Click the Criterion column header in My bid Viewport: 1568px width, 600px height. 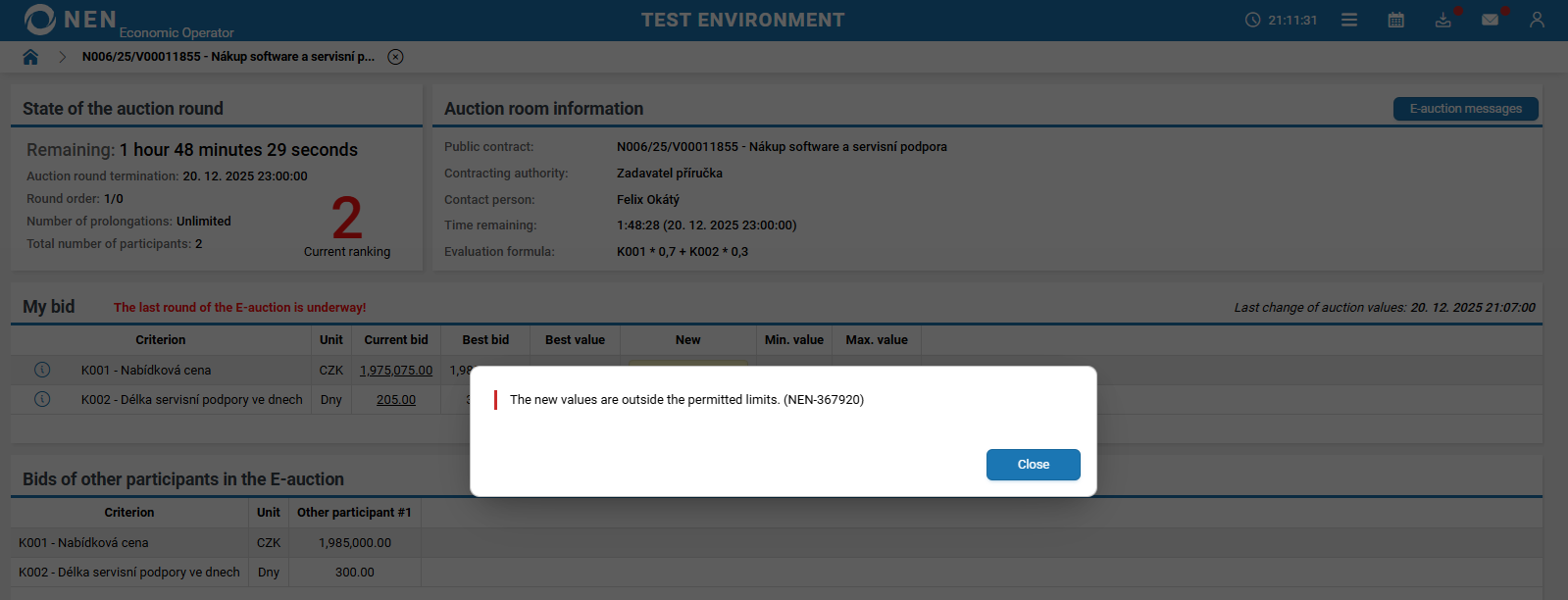point(160,340)
